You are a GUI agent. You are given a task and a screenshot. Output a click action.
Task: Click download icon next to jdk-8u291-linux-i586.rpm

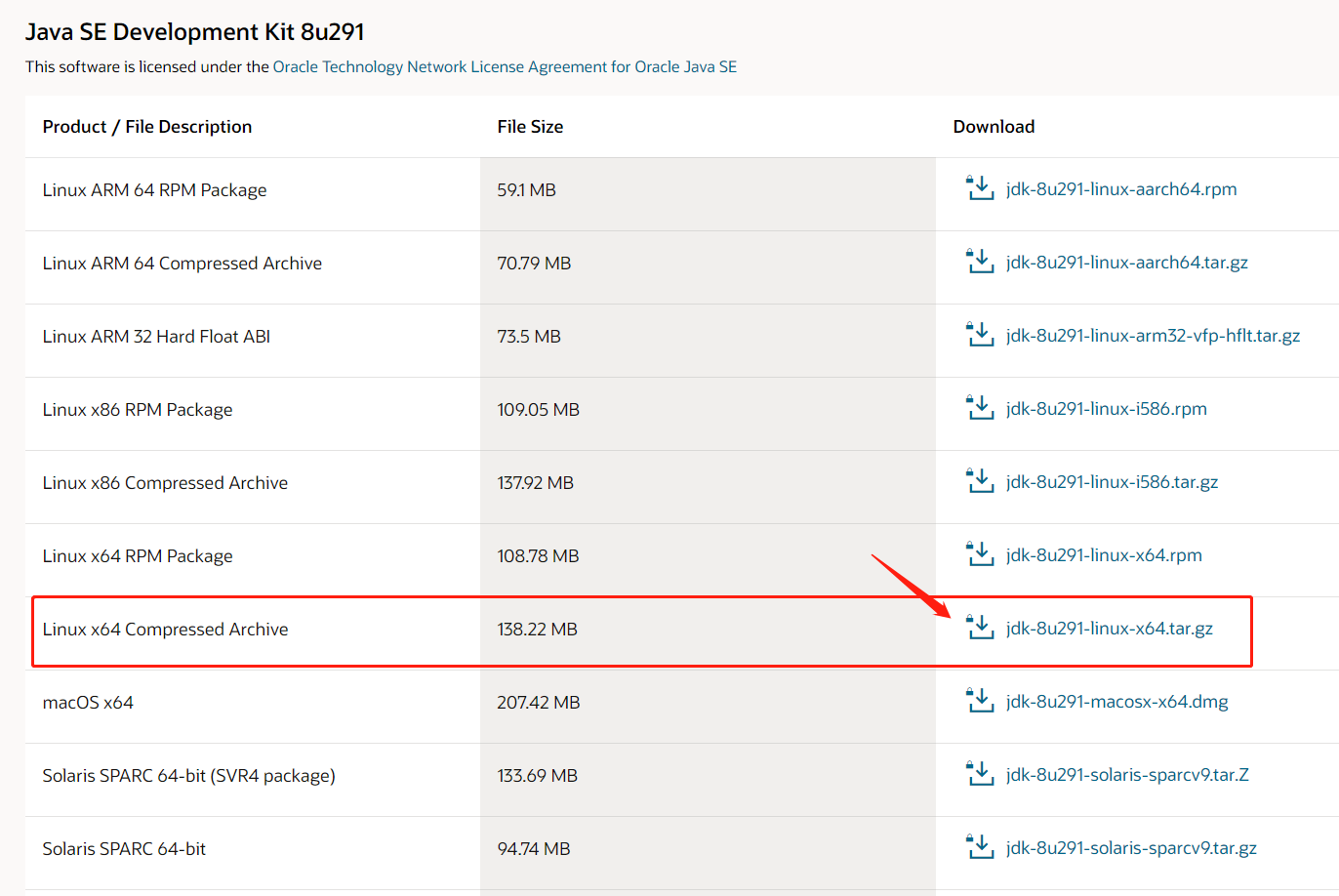click(x=980, y=408)
